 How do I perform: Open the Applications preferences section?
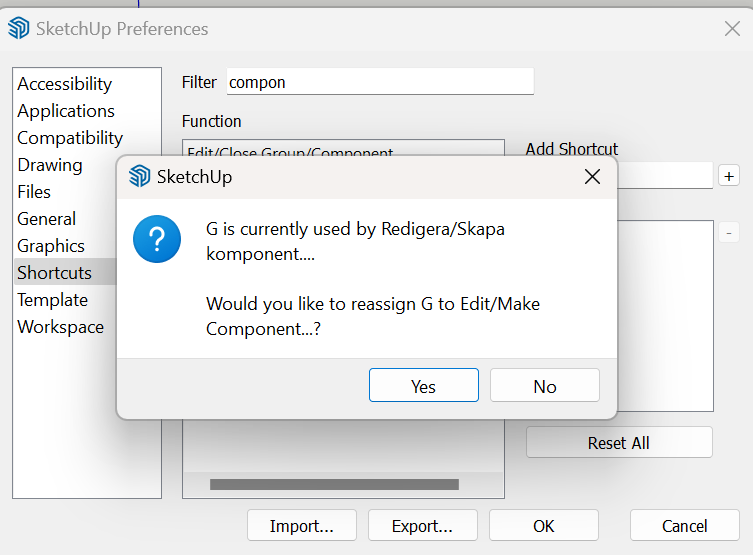(66, 111)
